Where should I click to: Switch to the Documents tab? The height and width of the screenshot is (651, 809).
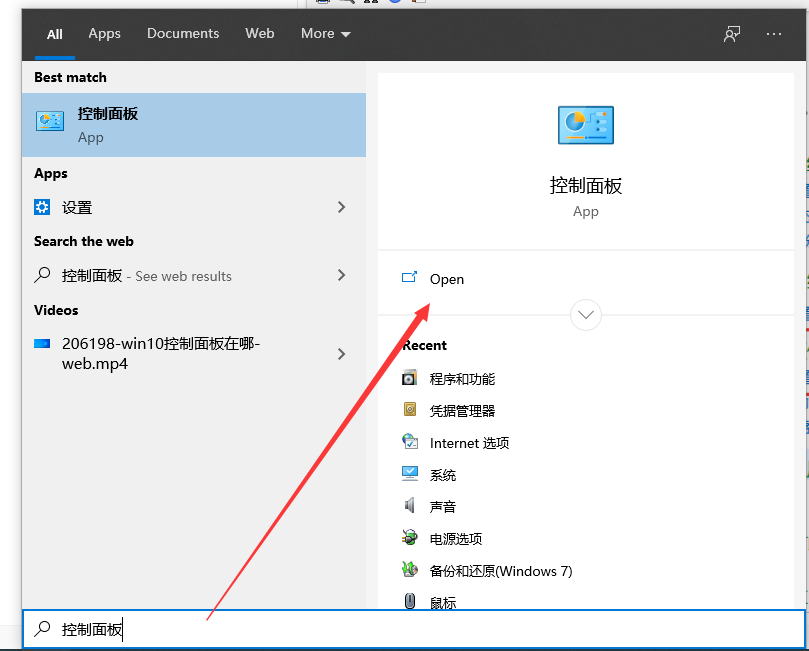point(183,34)
